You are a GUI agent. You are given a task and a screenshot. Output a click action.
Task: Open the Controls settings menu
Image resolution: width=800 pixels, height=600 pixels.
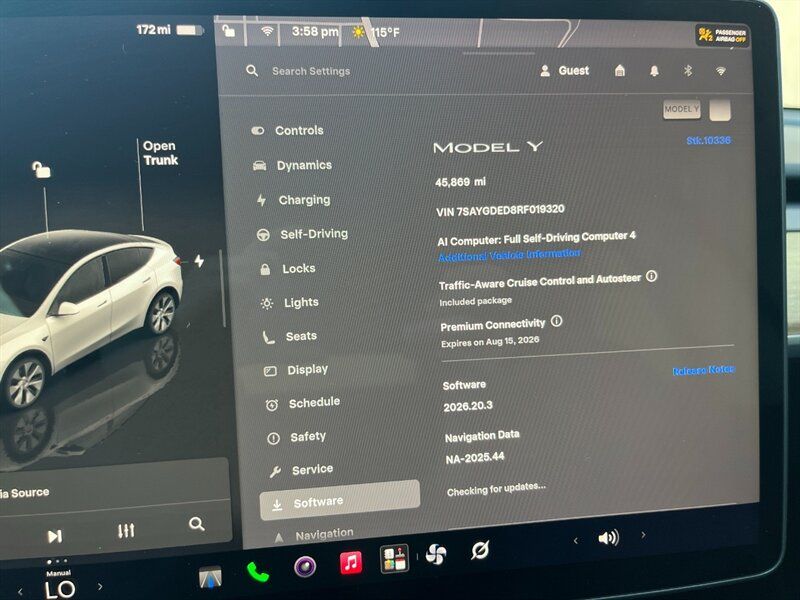click(x=288, y=131)
